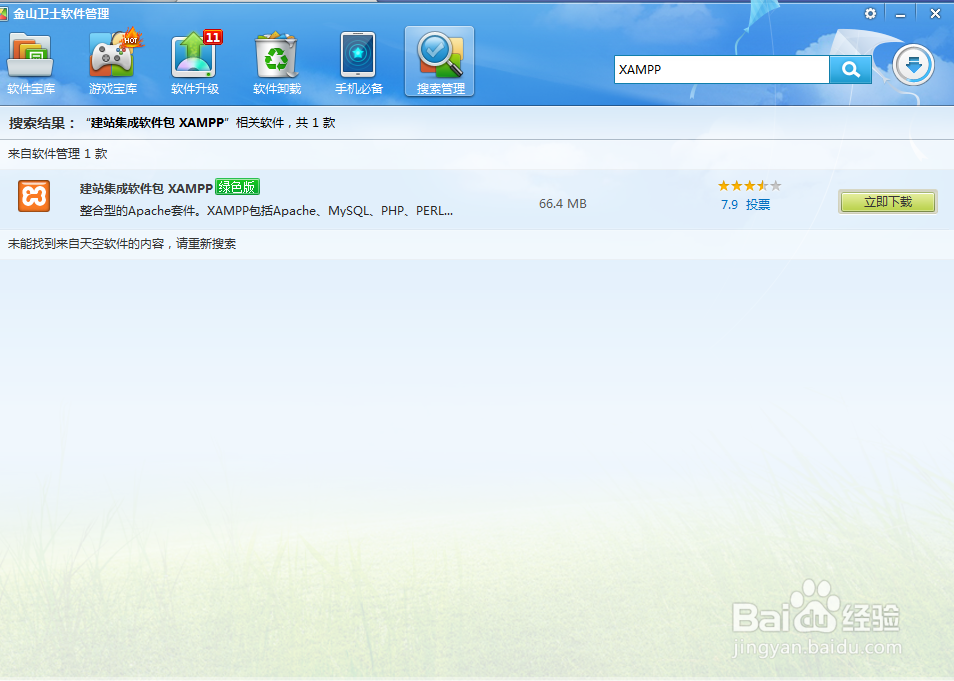The height and width of the screenshot is (681, 954).
Task: Click the 绿色版 green edition badge
Action: pos(237,187)
